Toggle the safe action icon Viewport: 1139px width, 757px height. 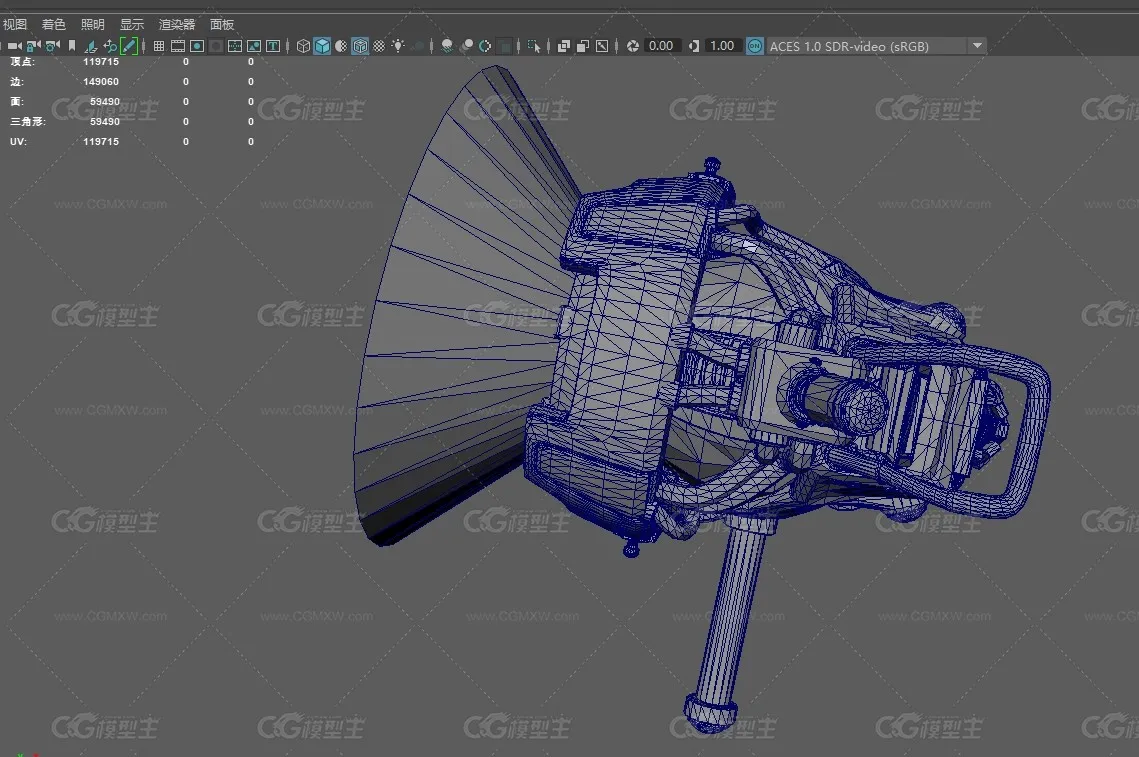point(254,46)
